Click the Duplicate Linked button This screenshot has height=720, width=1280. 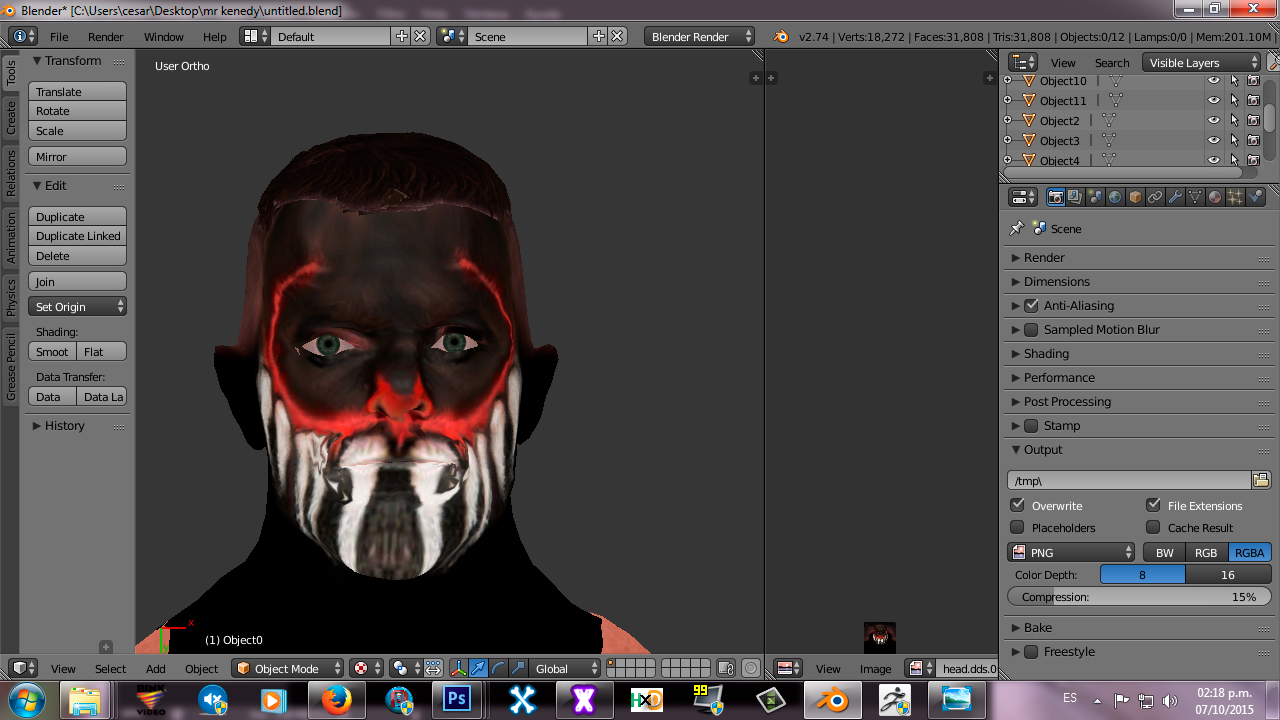77,236
